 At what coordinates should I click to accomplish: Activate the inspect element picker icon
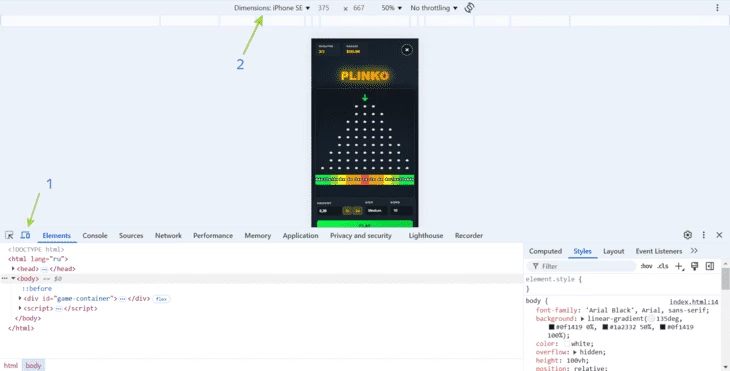click(x=9, y=235)
